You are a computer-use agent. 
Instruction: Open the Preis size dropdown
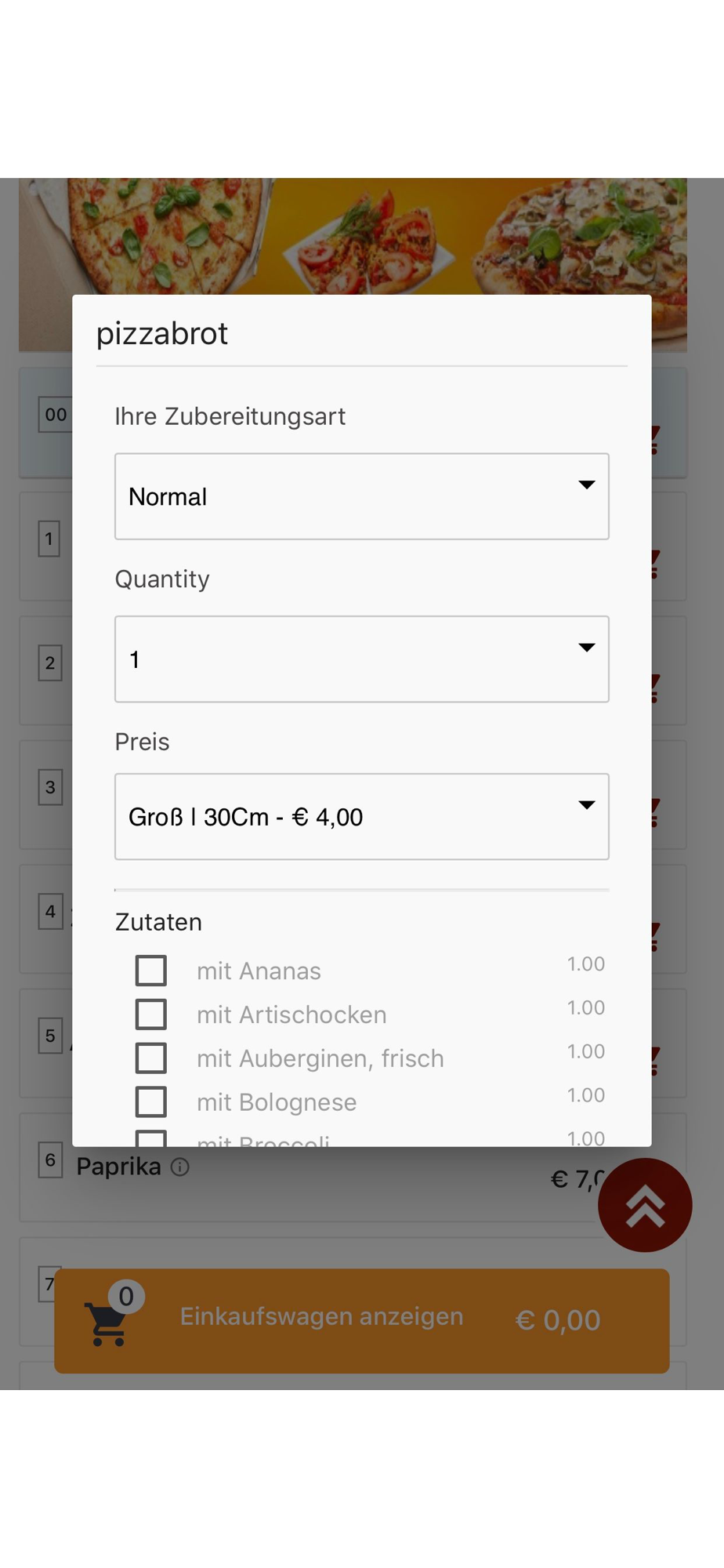361,817
